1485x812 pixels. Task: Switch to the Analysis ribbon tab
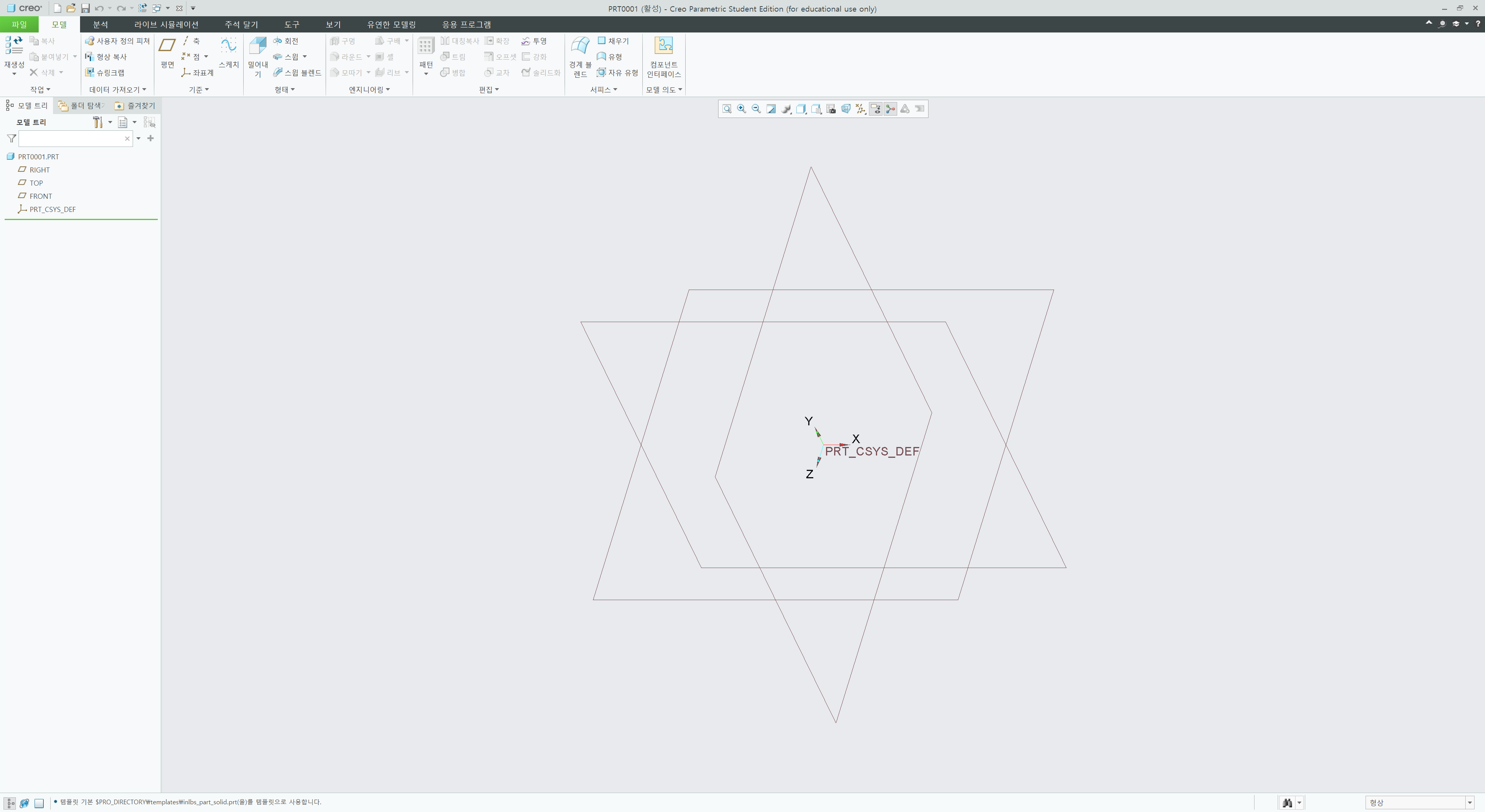[100, 24]
